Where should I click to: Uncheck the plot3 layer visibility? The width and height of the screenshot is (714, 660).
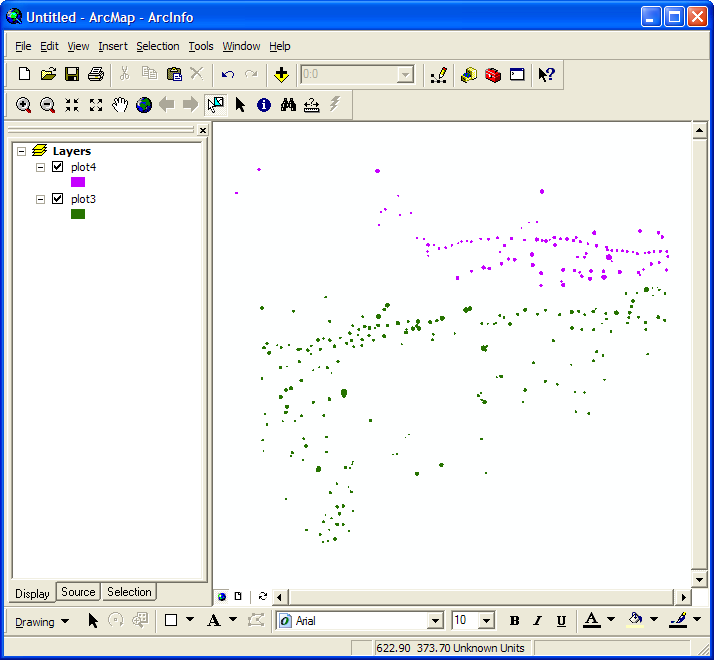pyautogui.click(x=57, y=199)
